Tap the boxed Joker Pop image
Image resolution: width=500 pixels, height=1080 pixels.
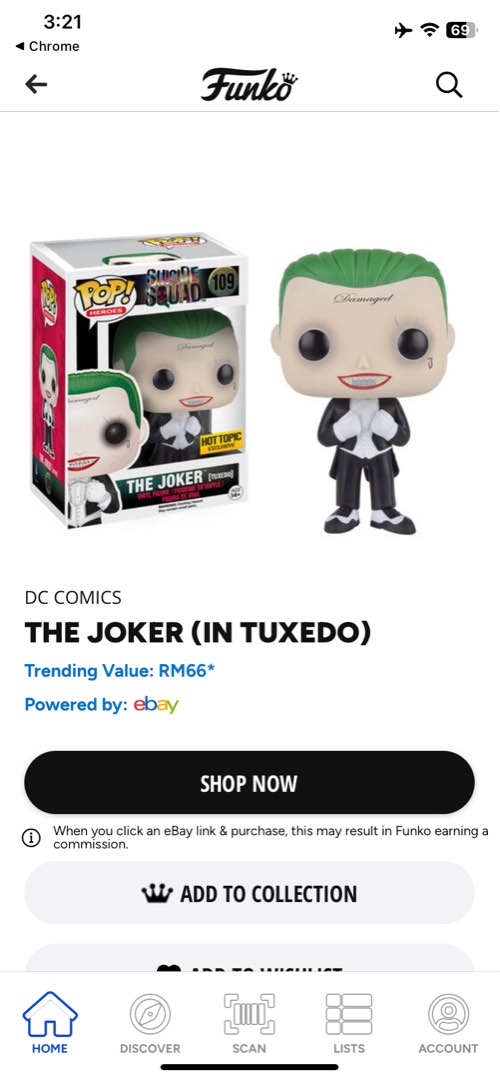tap(140, 381)
